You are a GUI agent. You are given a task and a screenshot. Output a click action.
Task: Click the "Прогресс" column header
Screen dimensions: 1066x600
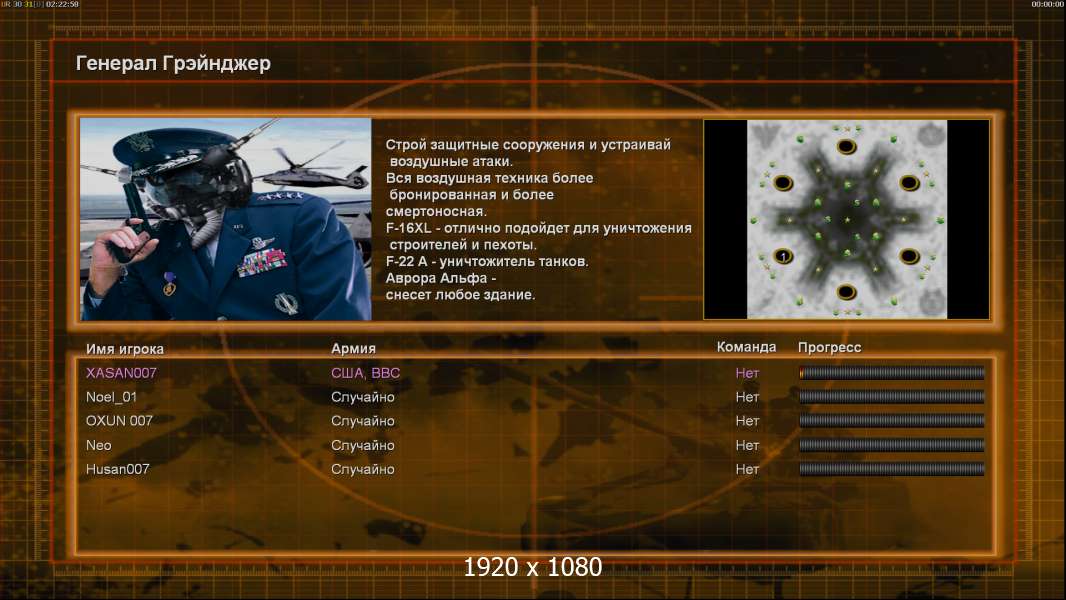tap(829, 348)
